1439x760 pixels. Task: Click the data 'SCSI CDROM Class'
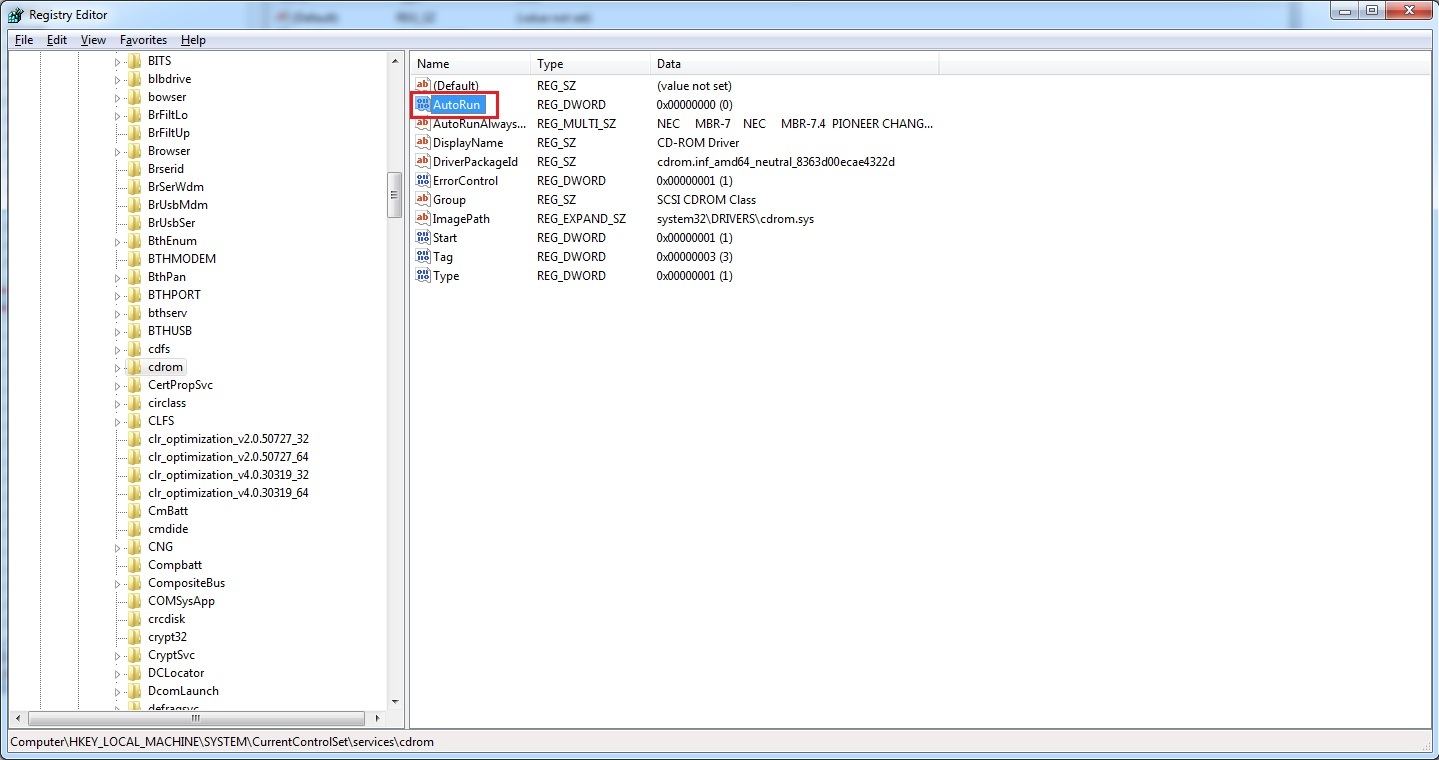point(706,200)
